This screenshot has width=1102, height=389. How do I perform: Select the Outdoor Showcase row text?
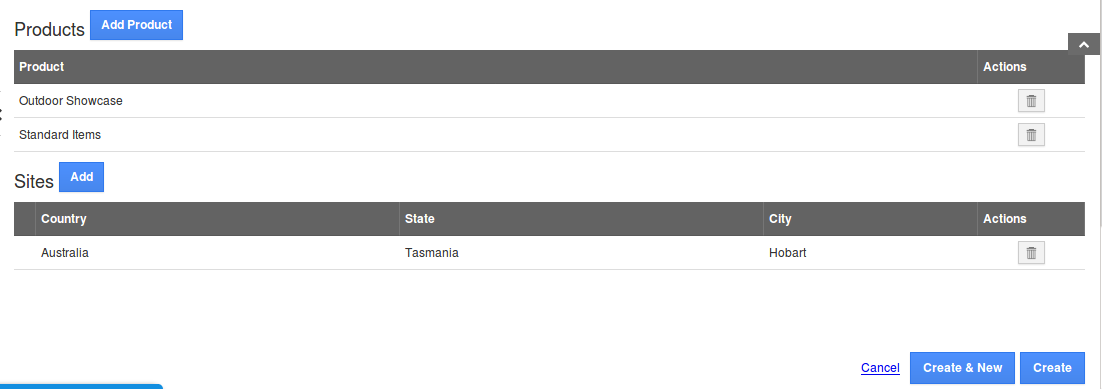(71, 101)
